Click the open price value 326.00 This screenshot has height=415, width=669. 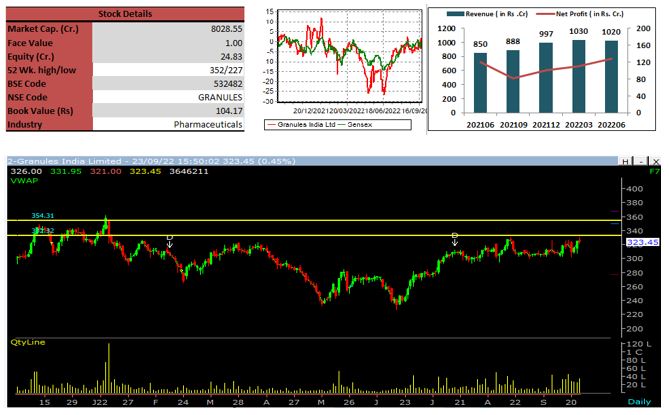tap(26, 171)
